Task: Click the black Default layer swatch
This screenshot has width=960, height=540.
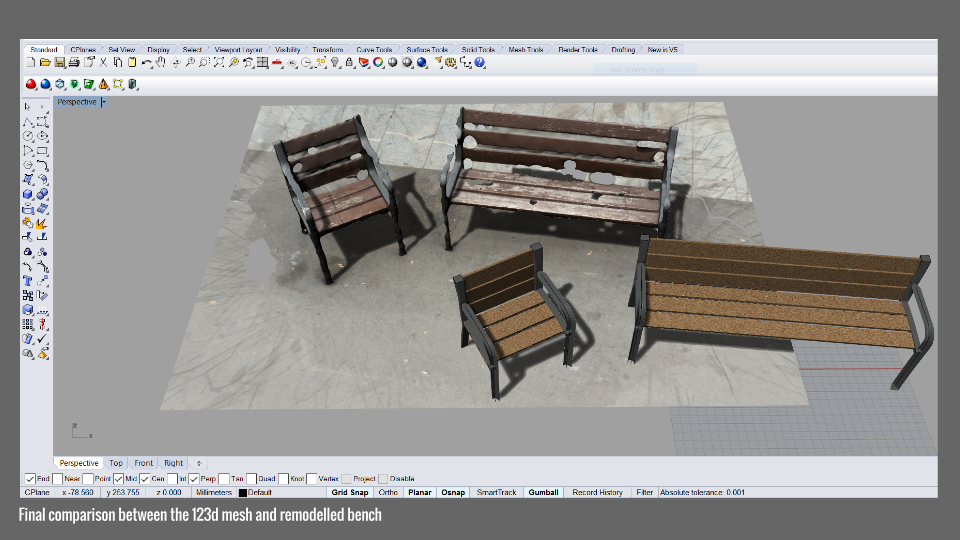Action: 242,492
